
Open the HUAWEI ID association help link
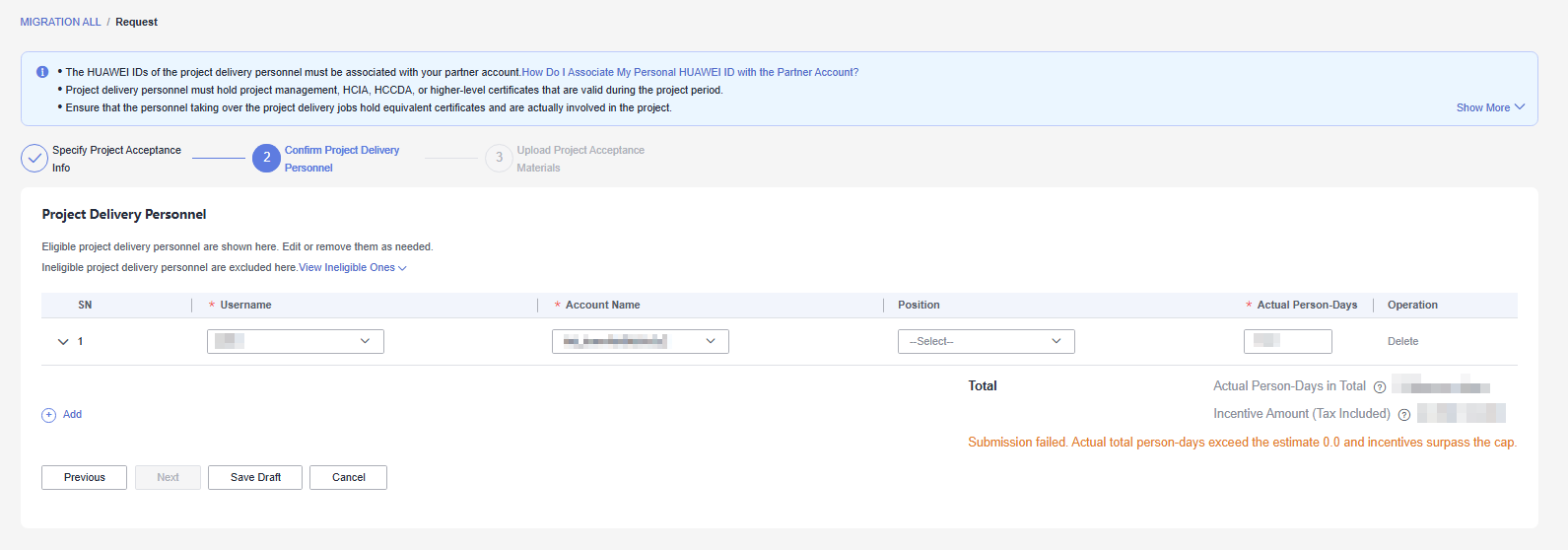click(x=690, y=72)
